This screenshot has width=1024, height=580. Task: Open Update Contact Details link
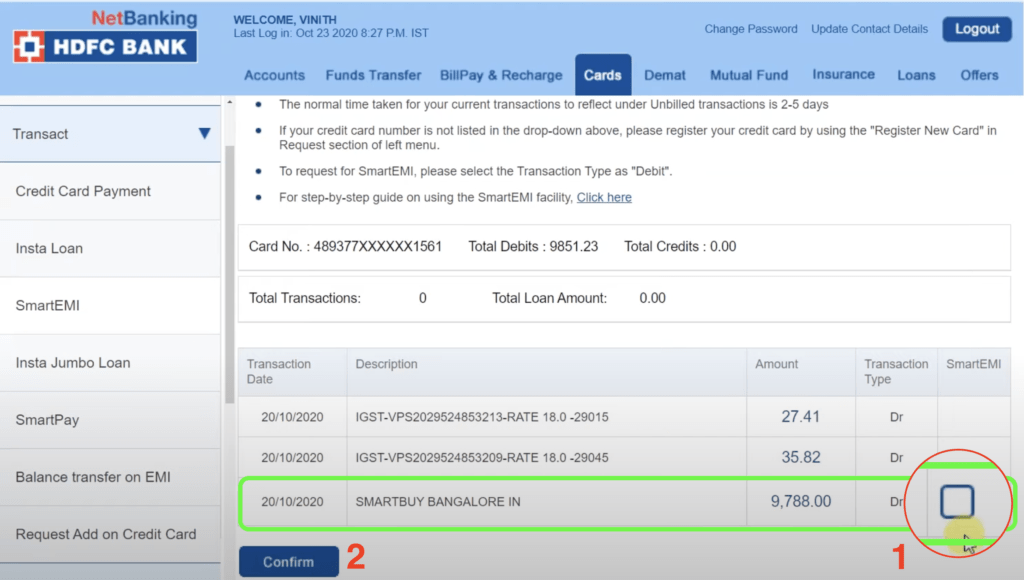869,29
